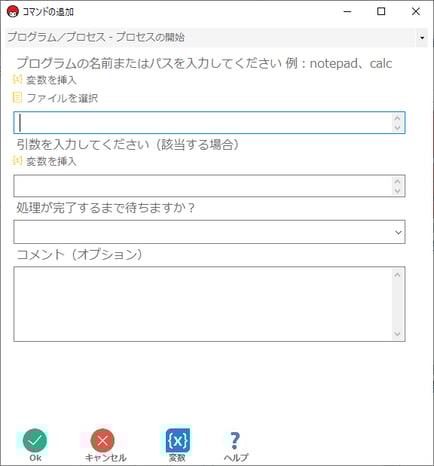Open ヘルプ question mark icon
This screenshot has height=466, width=434.
click(x=235, y=440)
